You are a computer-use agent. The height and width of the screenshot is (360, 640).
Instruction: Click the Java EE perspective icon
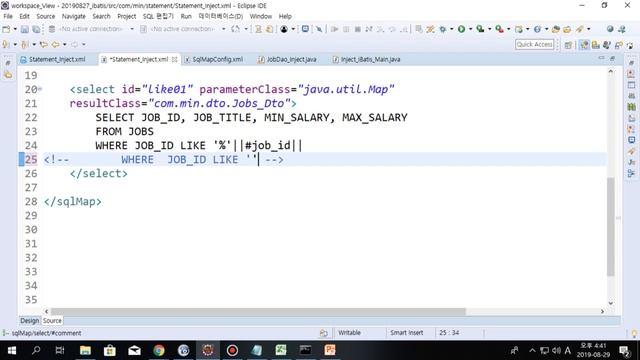[x=584, y=45]
